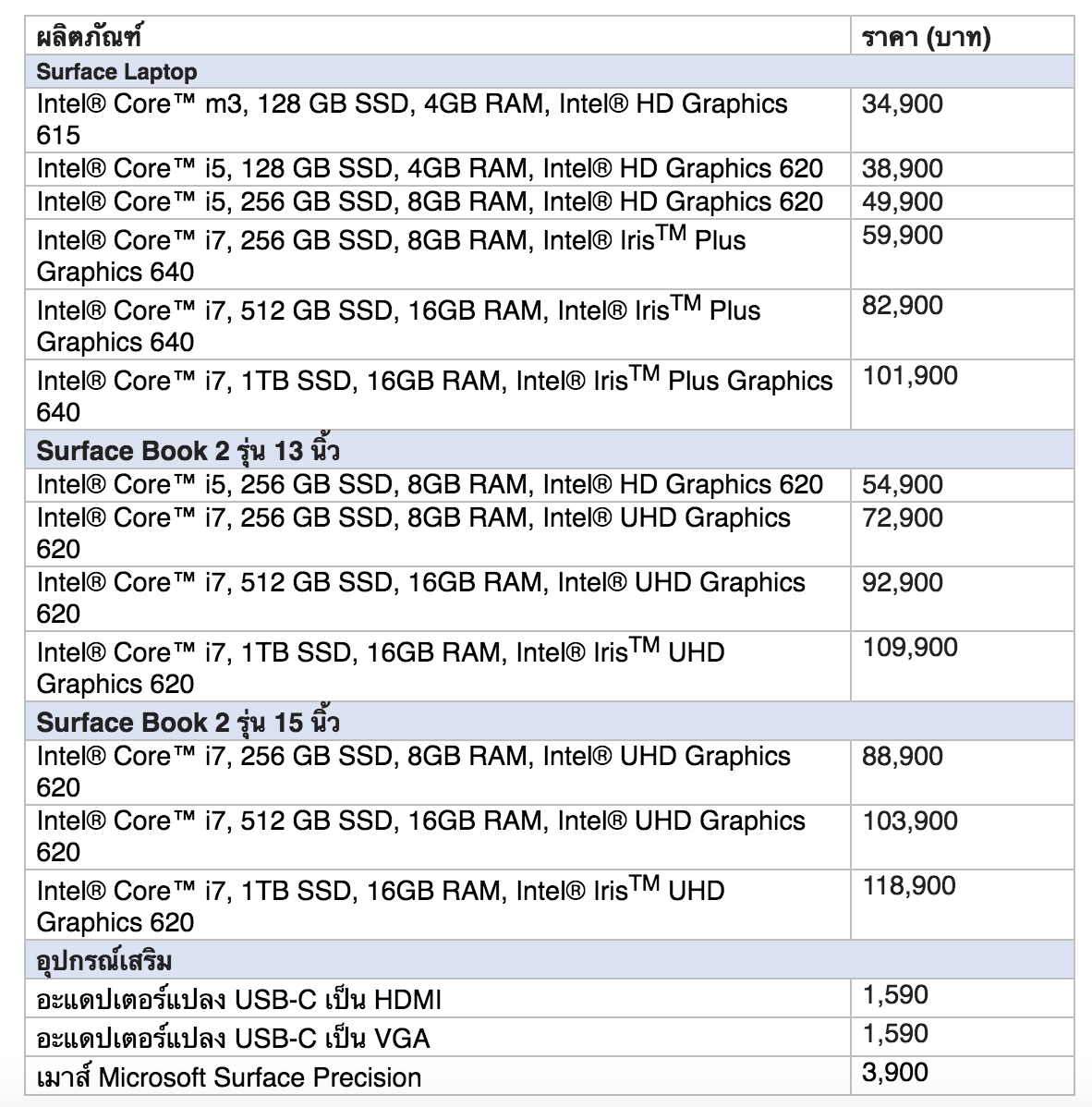Click the Surface Book 2 13-inch heading

[x=188, y=451]
